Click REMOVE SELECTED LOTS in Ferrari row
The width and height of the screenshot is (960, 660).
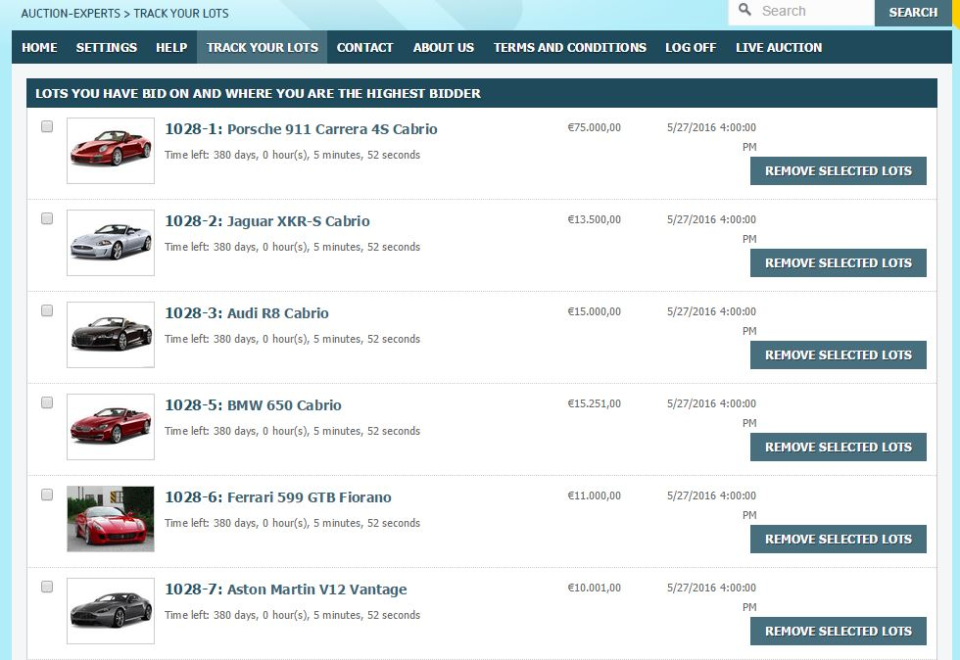(838, 539)
